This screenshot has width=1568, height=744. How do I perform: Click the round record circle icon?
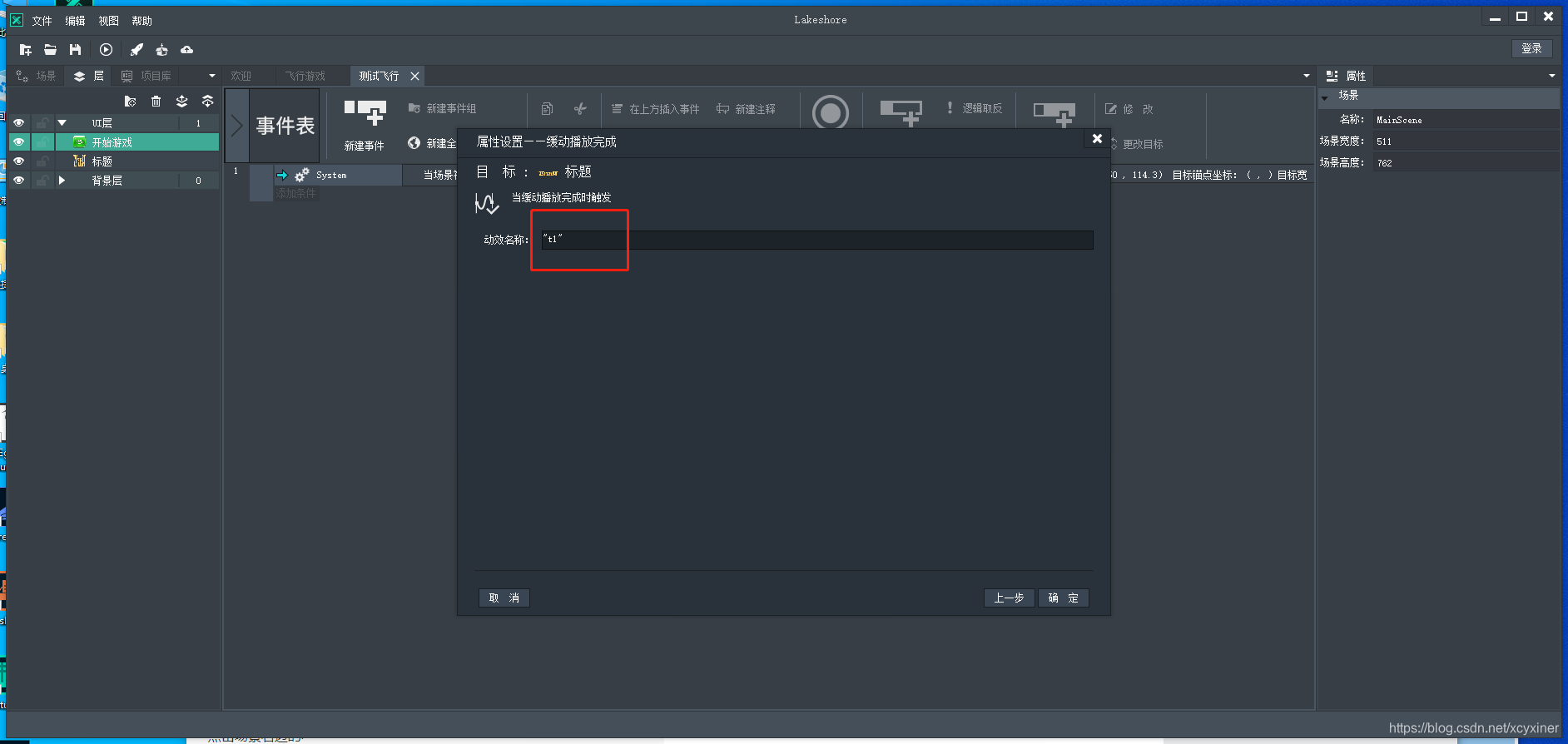tap(830, 112)
